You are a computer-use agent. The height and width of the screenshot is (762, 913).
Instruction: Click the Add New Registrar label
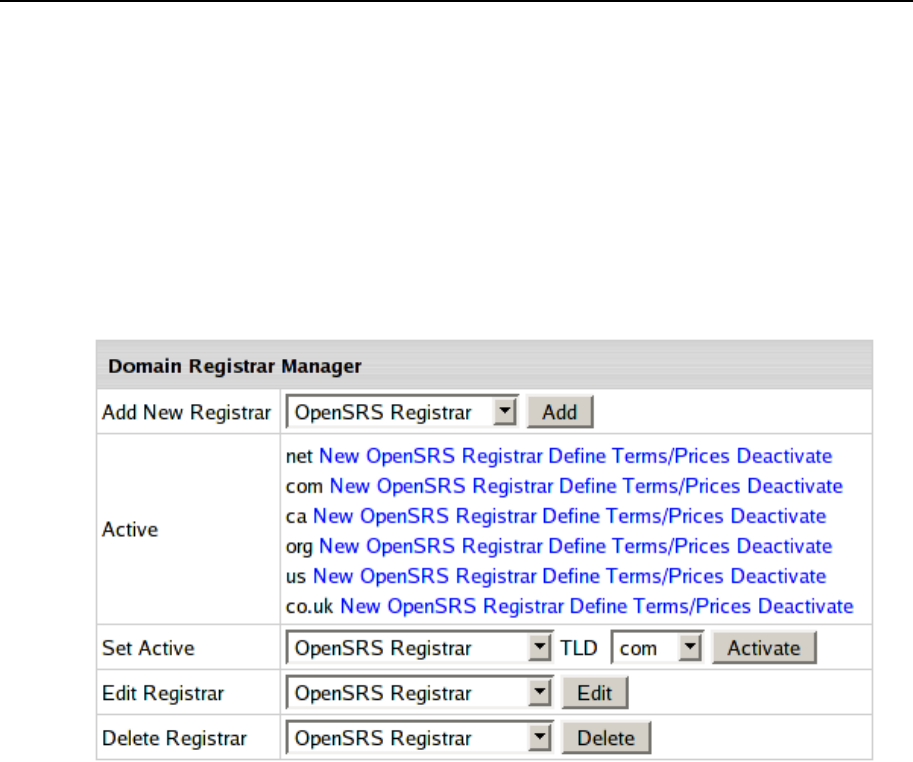pyautogui.click(x=186, y=412)
